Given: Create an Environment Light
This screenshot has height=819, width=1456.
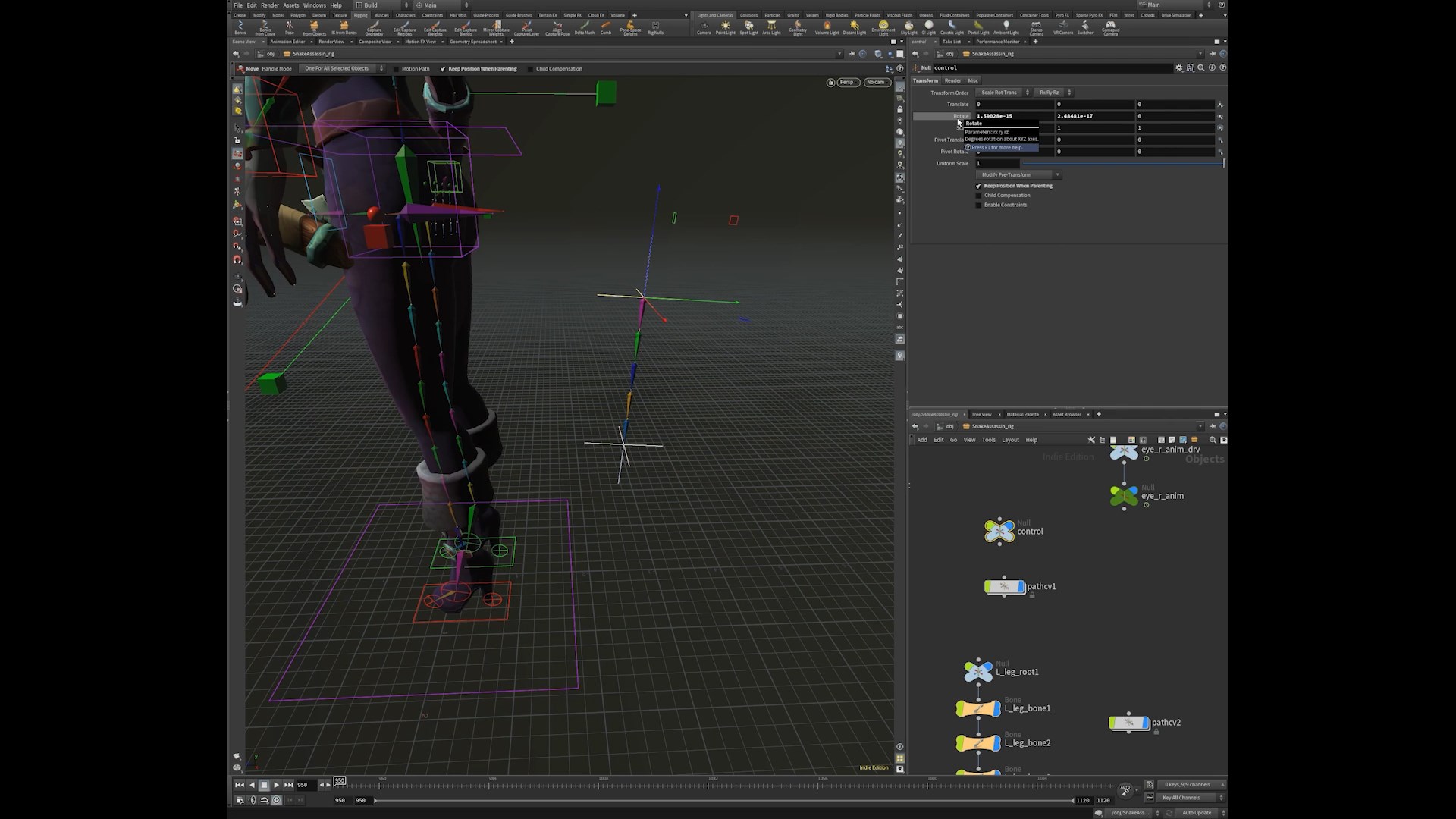Looking at the screenshot, I should 883,28.
